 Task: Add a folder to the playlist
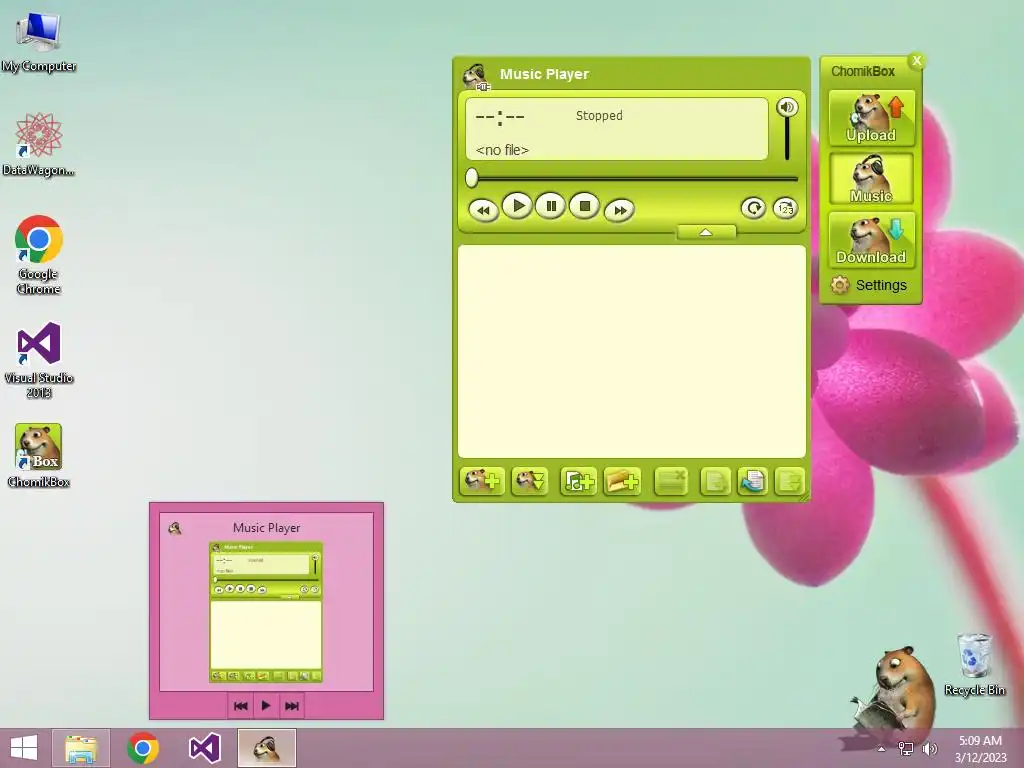(x=622, y=481)
